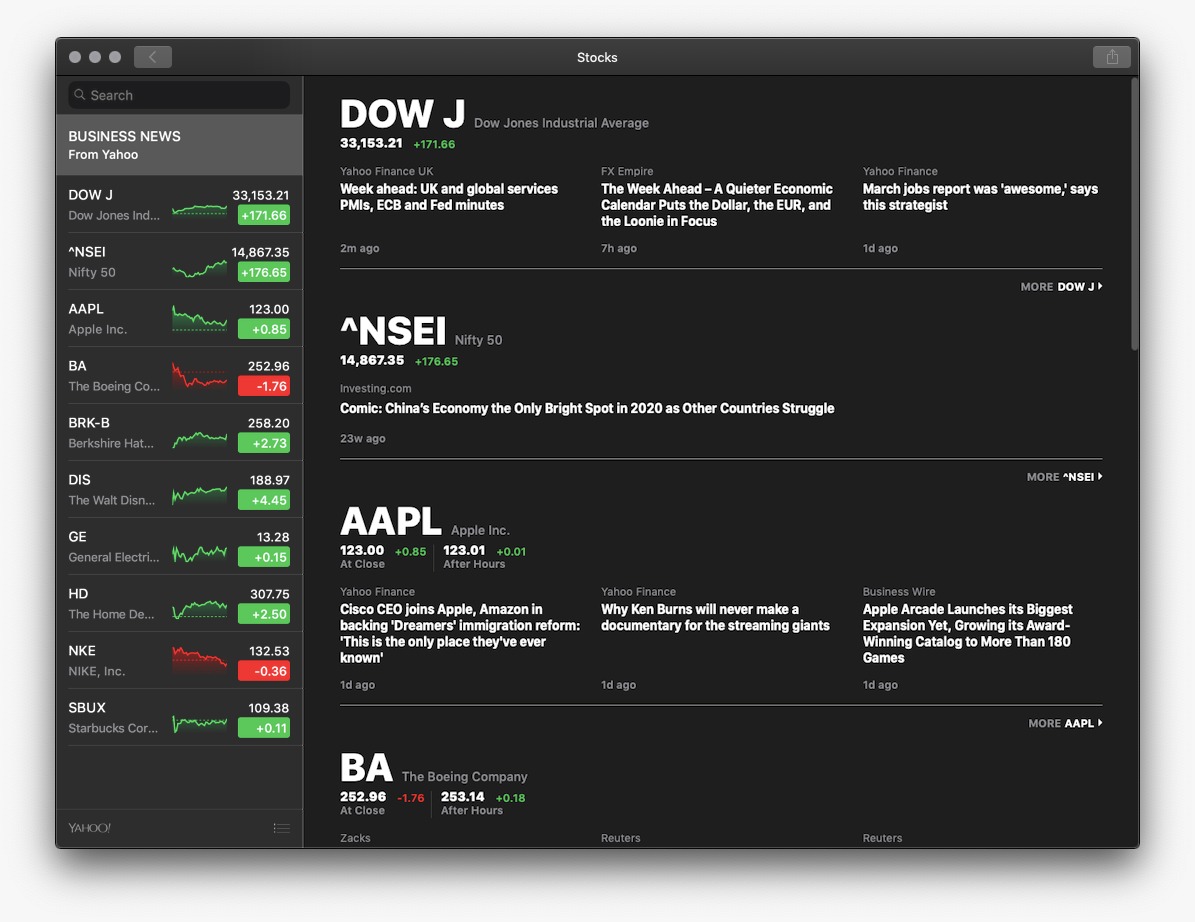Toggle the +0.11 change badge for SBUX
The height and width of the screenshot is (922, 1195).
pyautogui.click(x=264, y=728)
